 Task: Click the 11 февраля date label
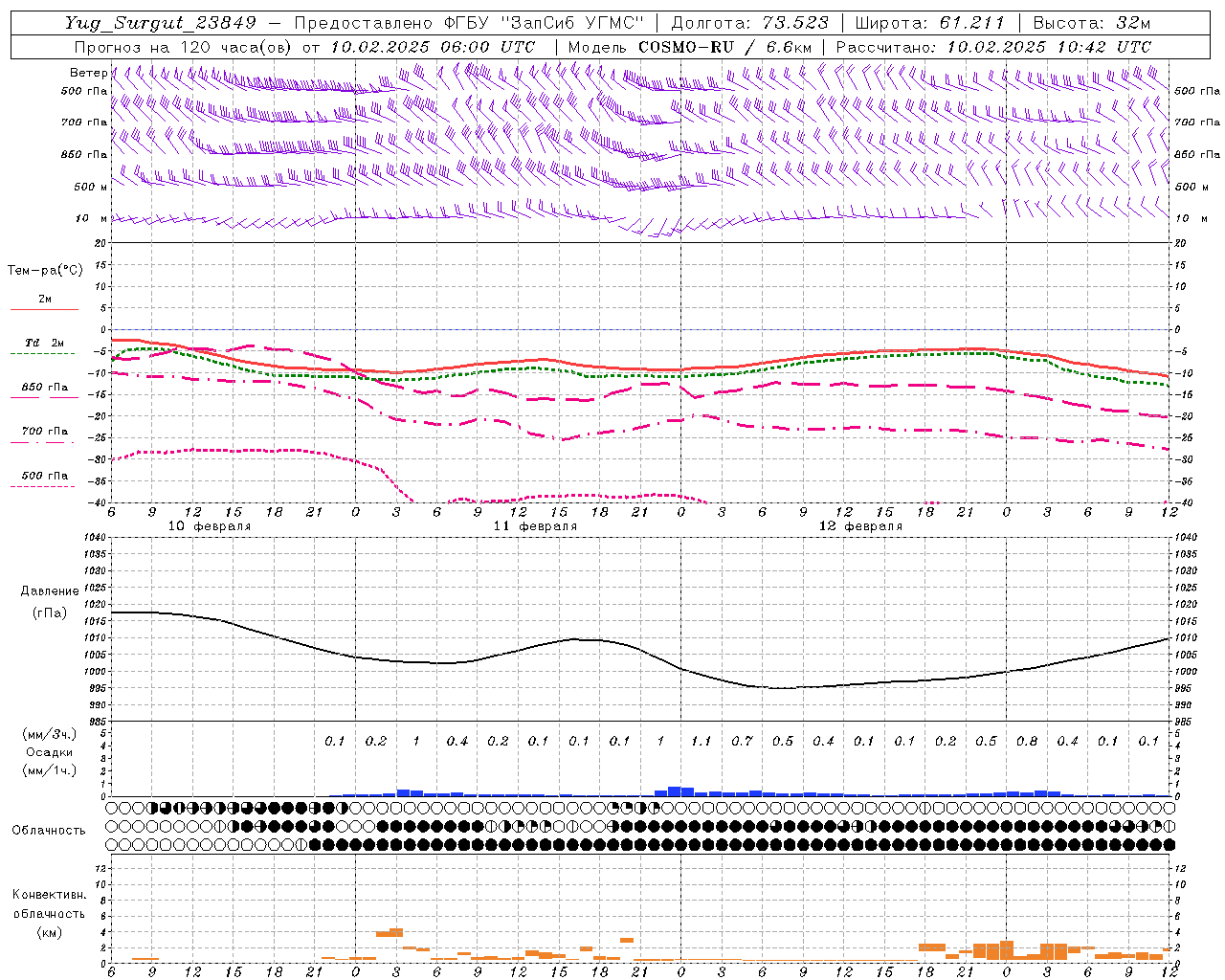pos(535,526)
